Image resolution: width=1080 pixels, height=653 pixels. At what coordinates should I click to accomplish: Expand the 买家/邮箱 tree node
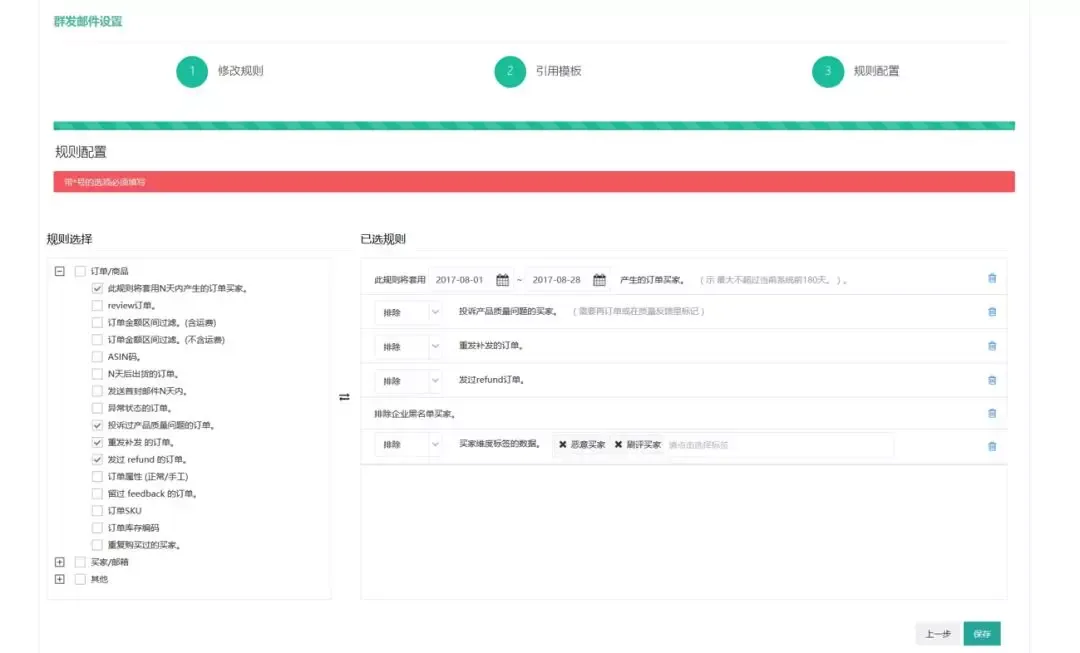60,562
